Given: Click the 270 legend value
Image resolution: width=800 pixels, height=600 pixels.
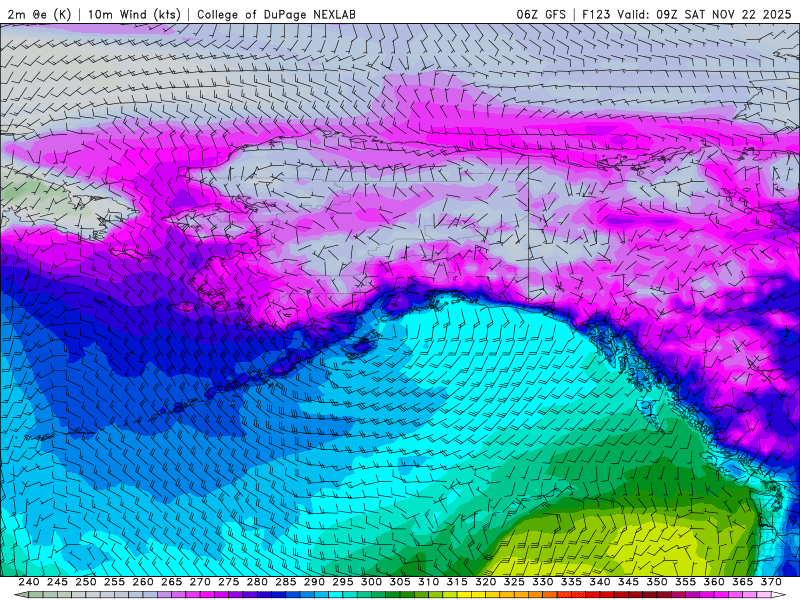Looking at the screenshot, I should (200, 582).
